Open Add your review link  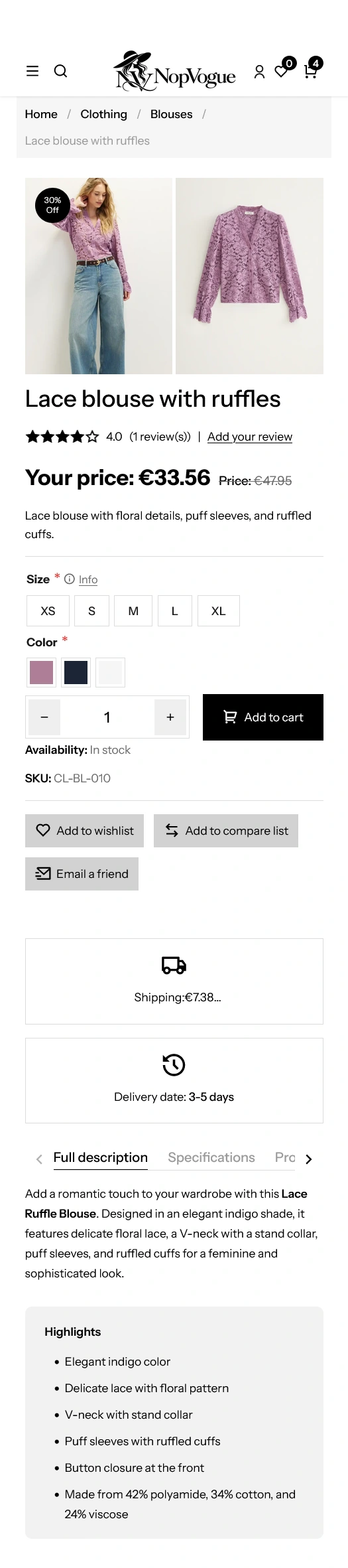click(250, 437)
